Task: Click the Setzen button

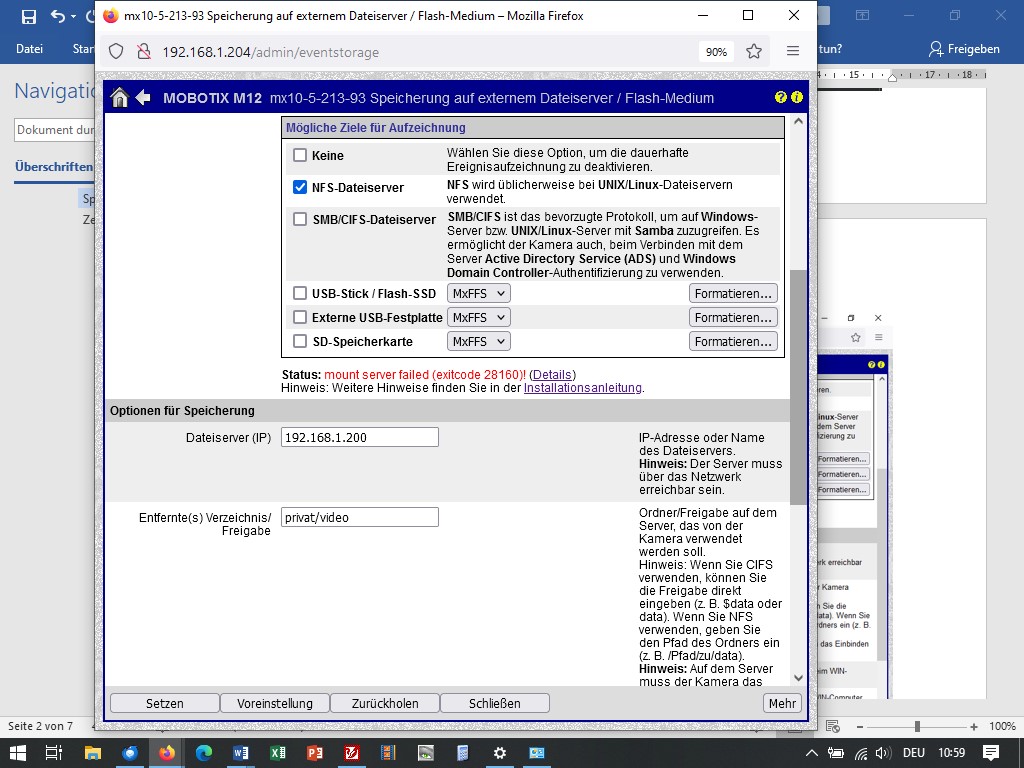Action: click(165, 703)
